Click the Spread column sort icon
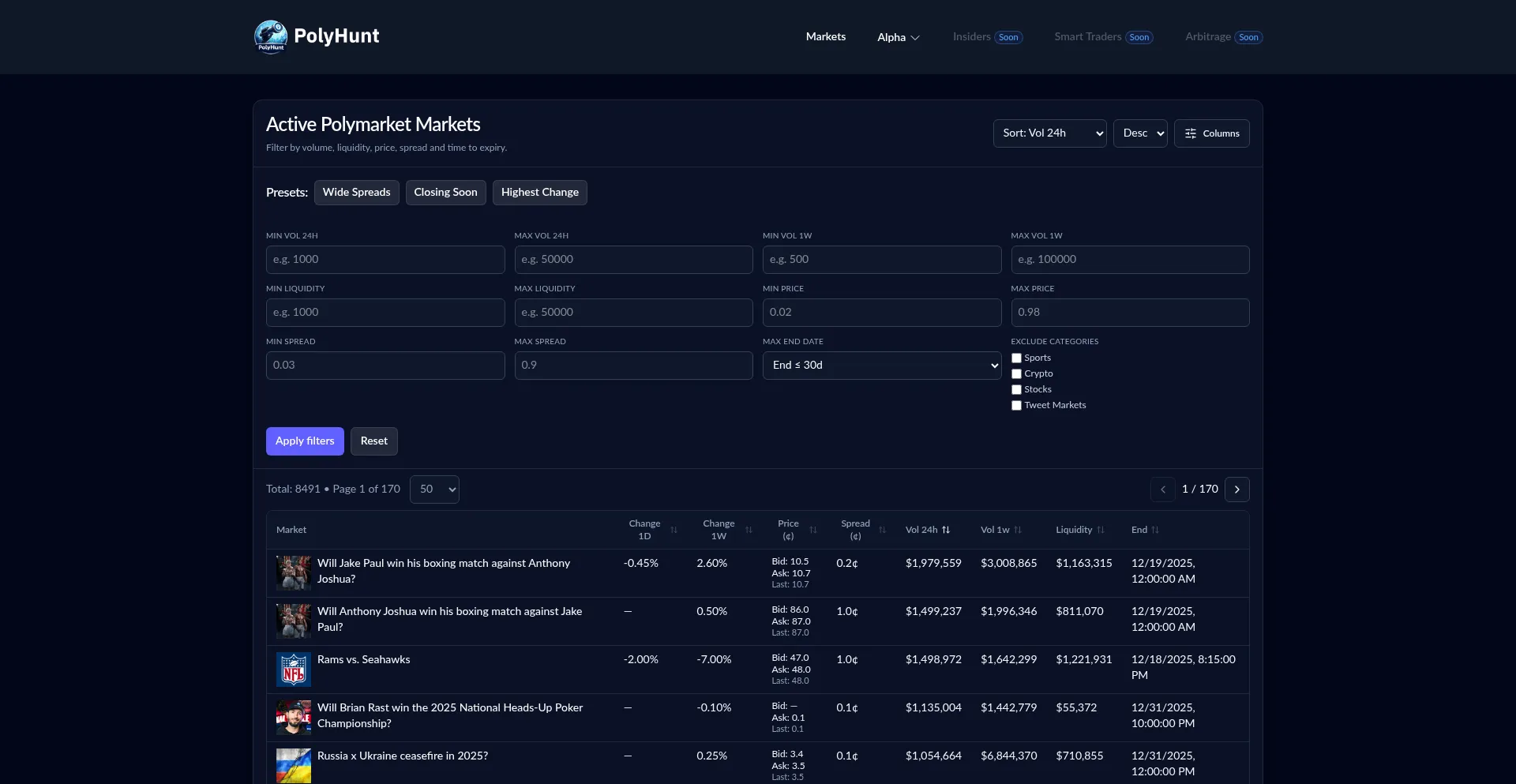Viewport: 1516px width, 784px height. pyautogui.click(x=882, y=530)
